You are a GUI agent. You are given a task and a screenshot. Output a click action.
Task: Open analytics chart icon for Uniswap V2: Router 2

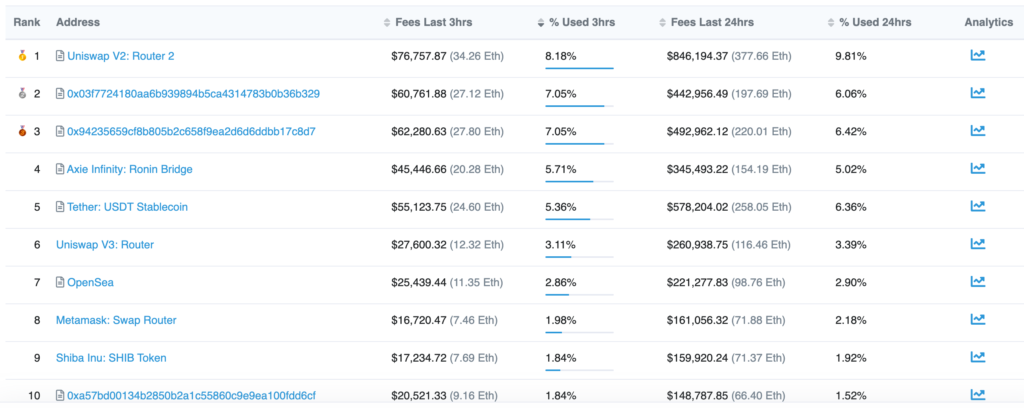pos(978,55)
